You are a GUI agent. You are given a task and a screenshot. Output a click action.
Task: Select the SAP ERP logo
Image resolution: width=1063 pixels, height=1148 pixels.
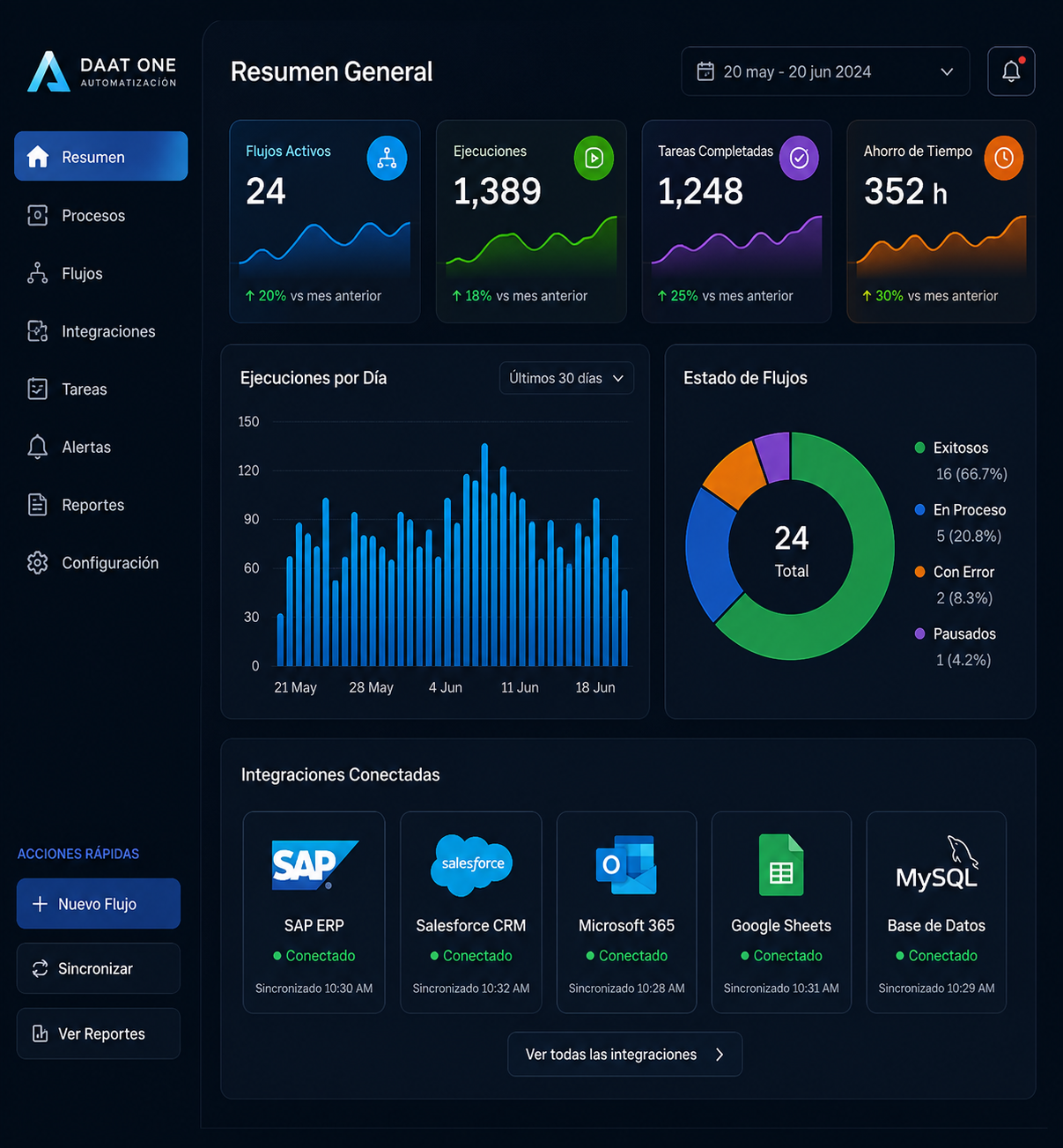point(314,865)
